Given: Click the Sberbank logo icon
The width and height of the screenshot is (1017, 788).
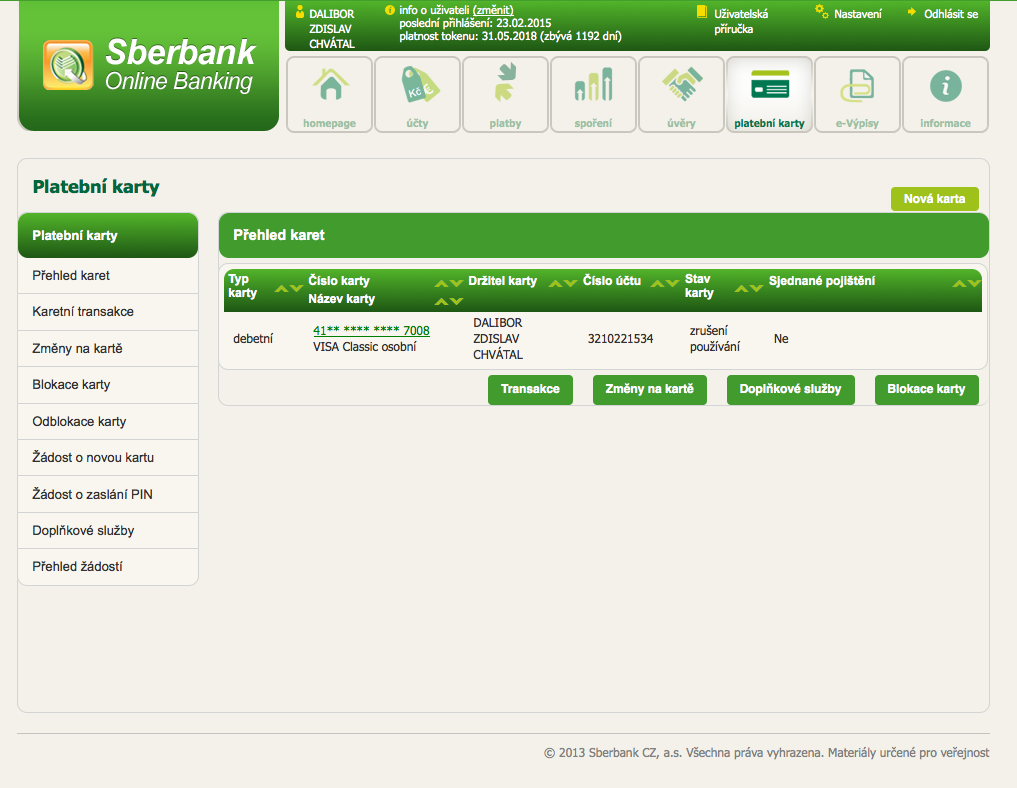Looking at the screenshot, I should (x=68, y=65).
